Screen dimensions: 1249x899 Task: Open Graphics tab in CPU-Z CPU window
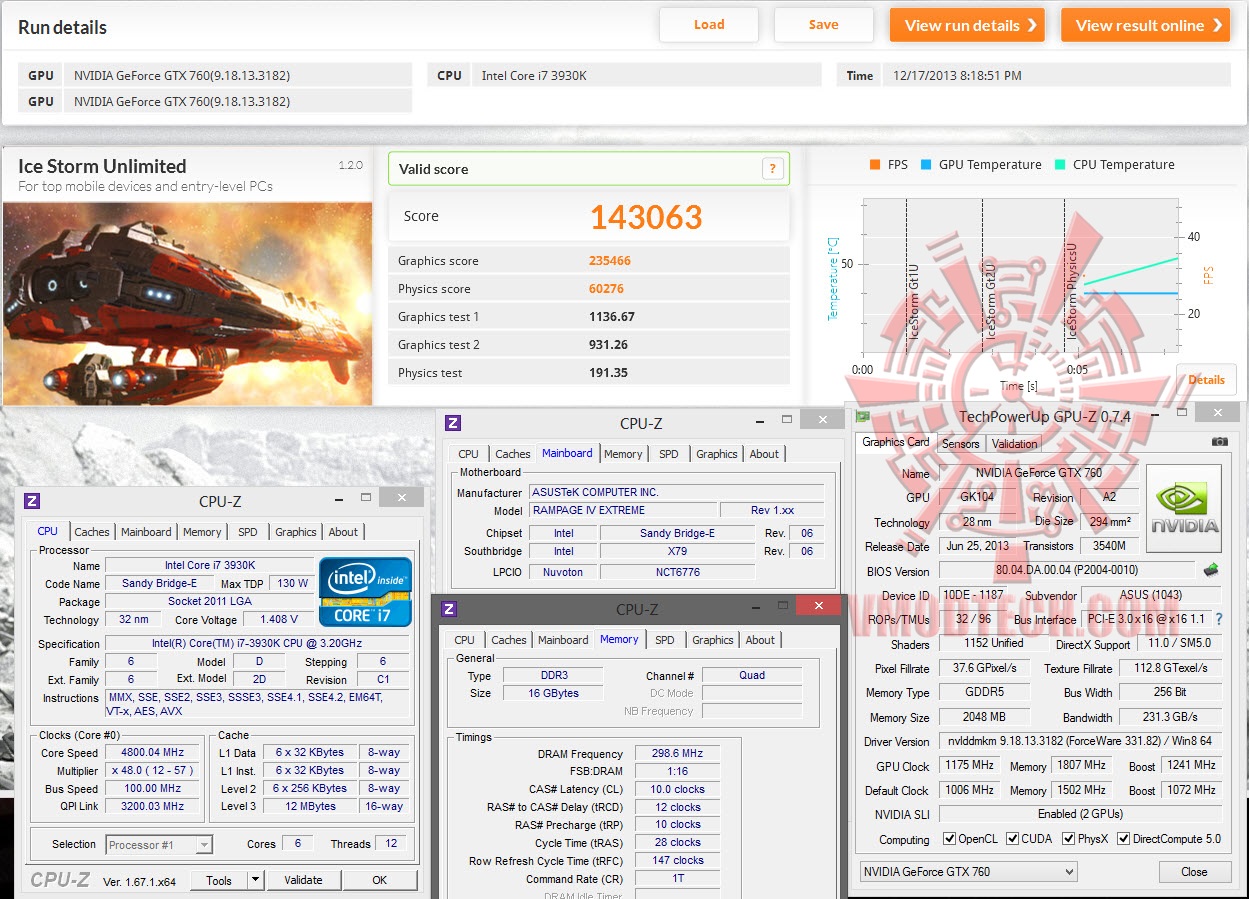click(x=296, y=532)
